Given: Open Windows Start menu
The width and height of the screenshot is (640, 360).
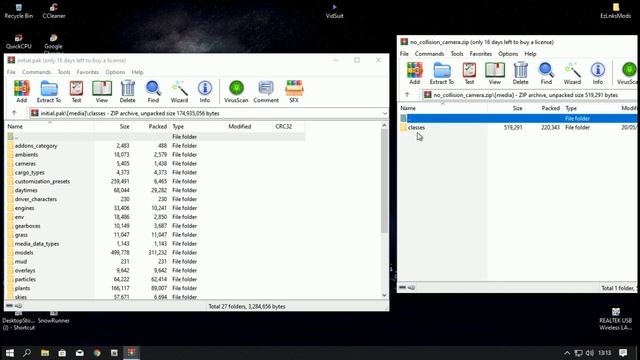Looking at the screenshot, I should click(9, 353).
